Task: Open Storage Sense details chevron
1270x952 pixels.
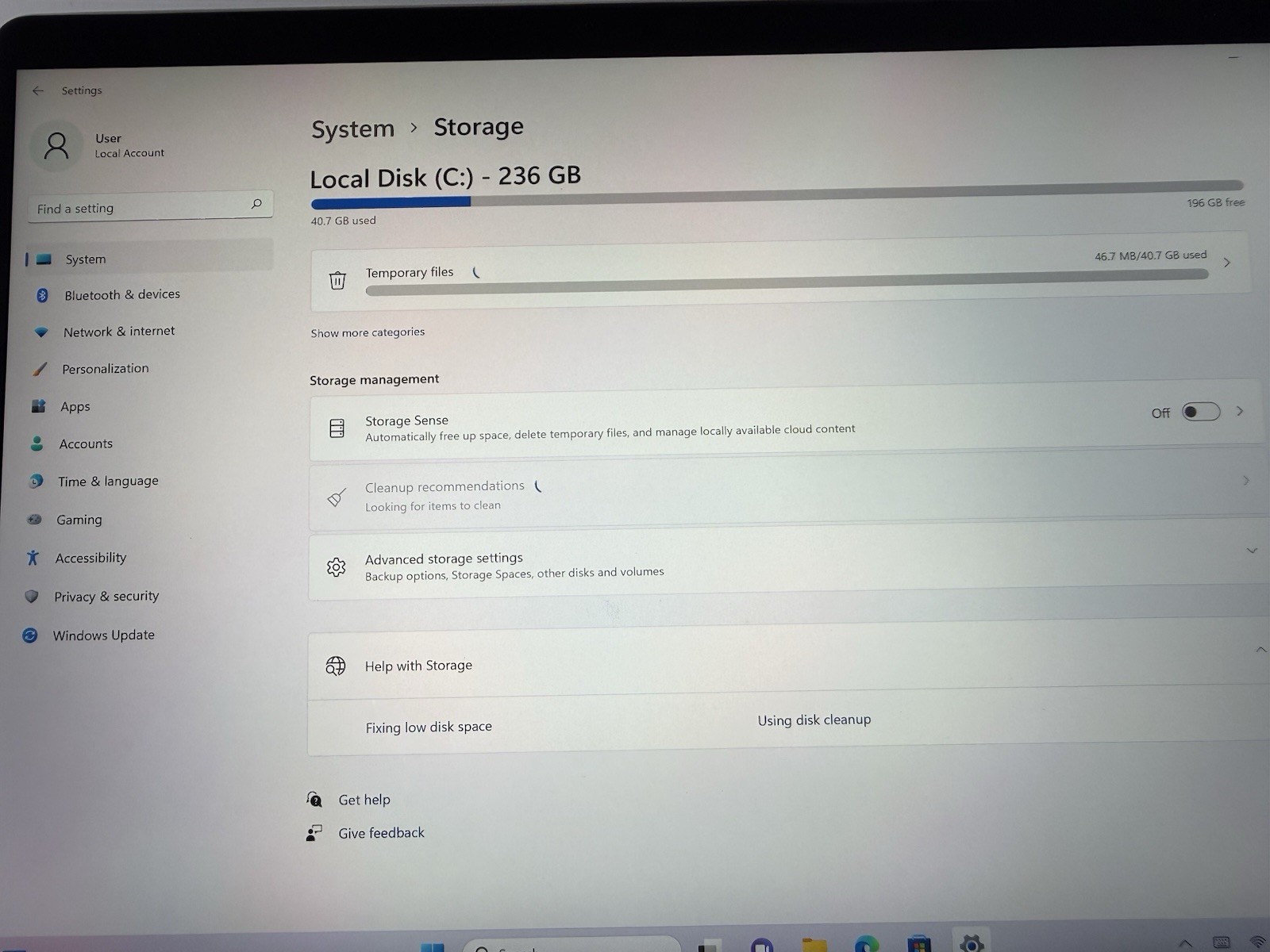Action: (x=1240, y=411)
